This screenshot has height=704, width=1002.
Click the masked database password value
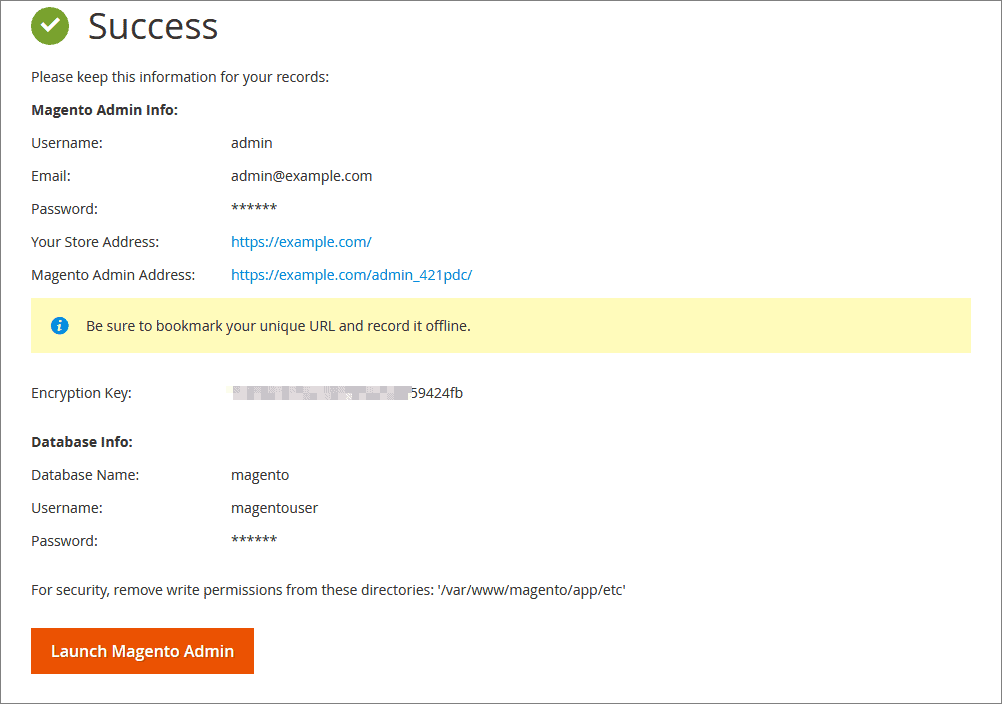(254, 540)
